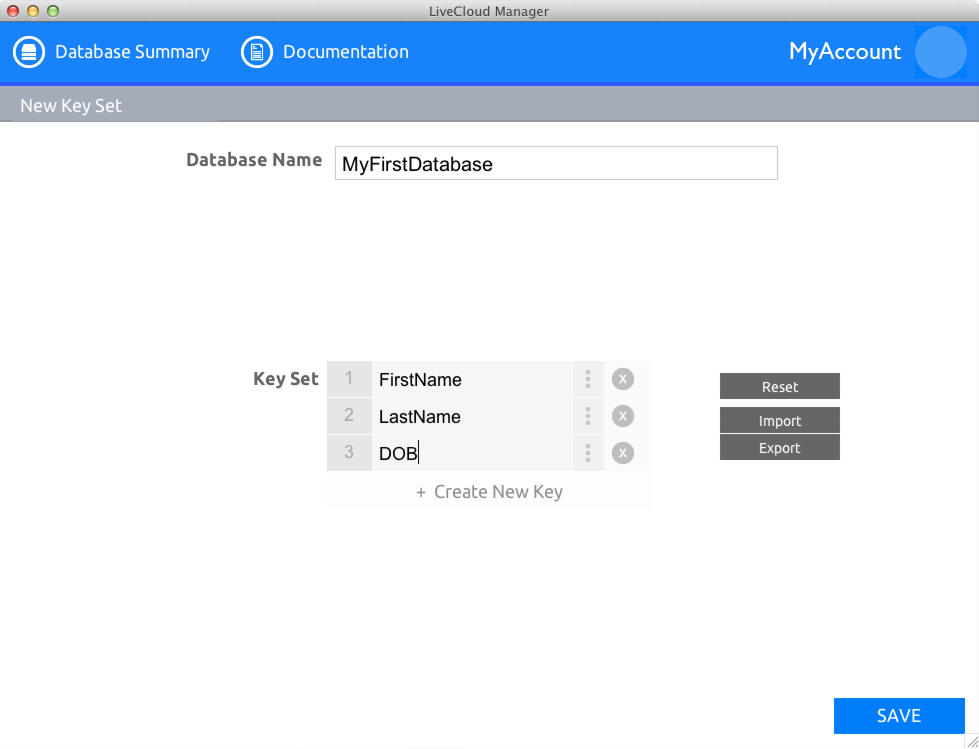Open the Documentation menu item
The height and width of the screenshot is (749, 979).
click(345, 52)
